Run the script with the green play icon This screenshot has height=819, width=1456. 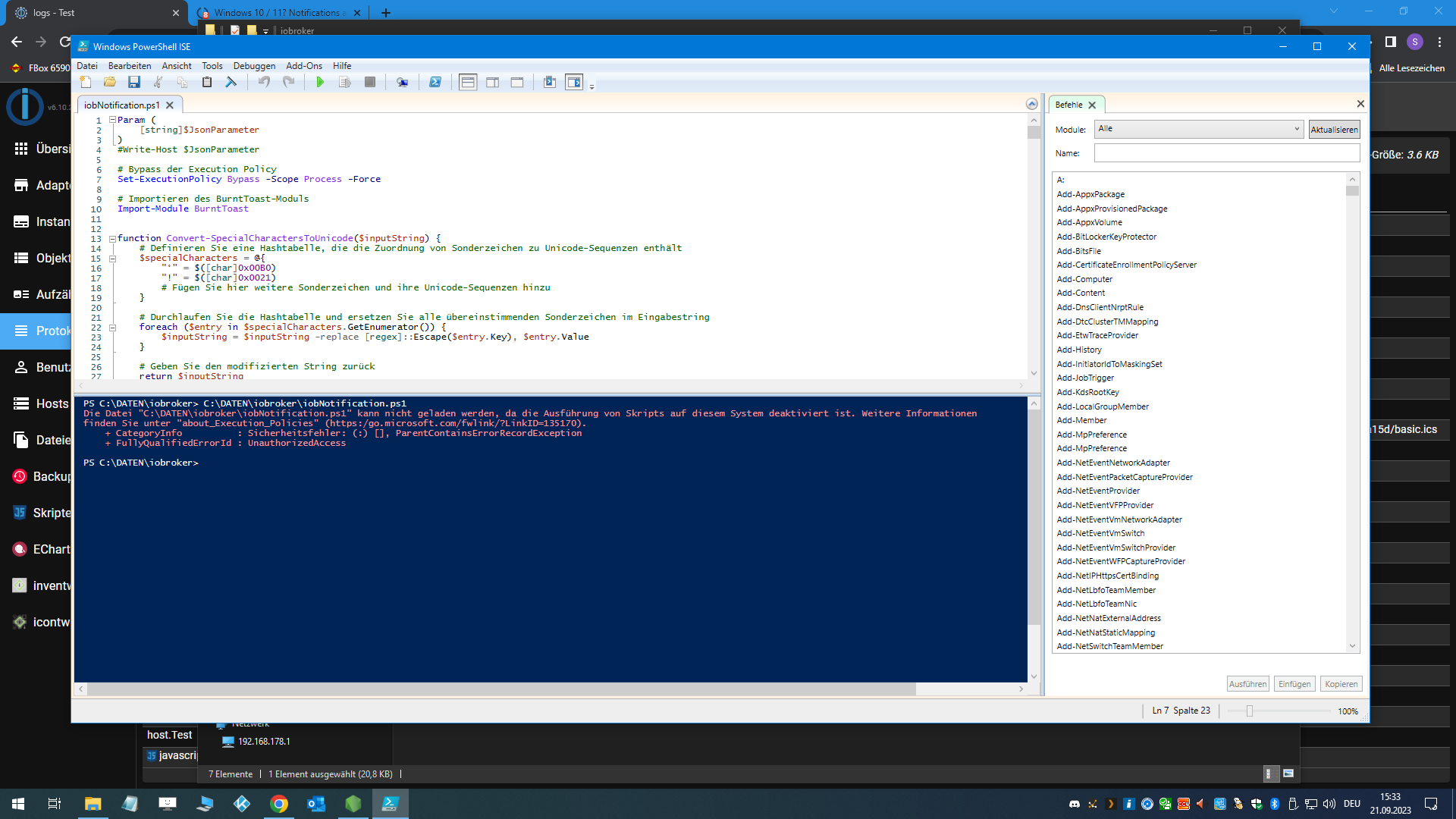coord(320,82)
